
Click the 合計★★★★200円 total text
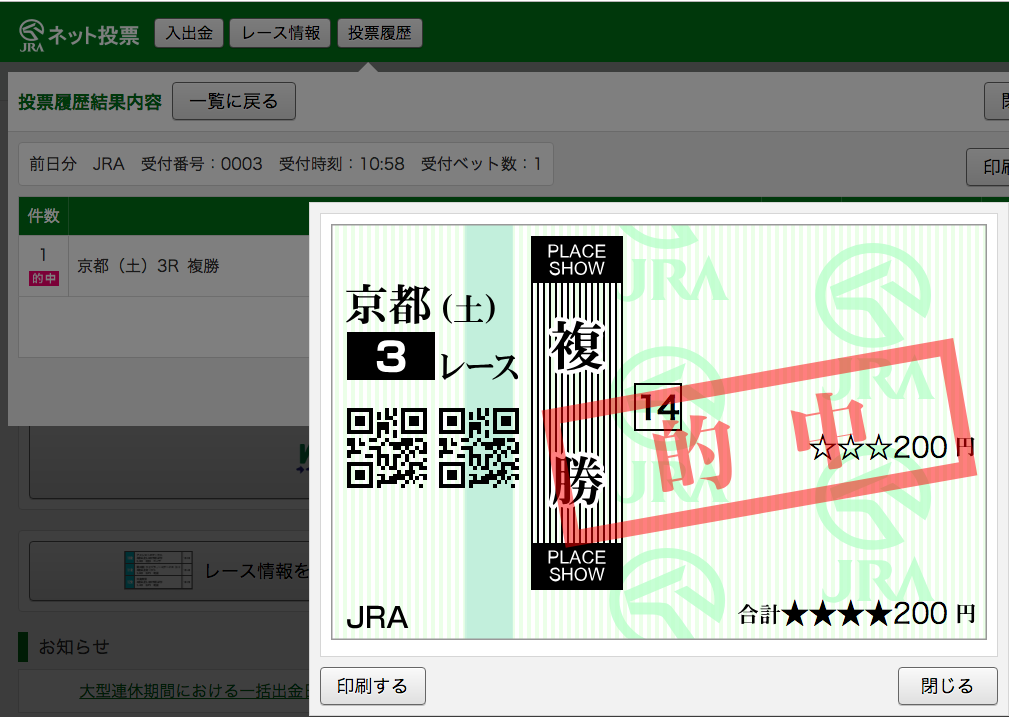coord(856,614)
